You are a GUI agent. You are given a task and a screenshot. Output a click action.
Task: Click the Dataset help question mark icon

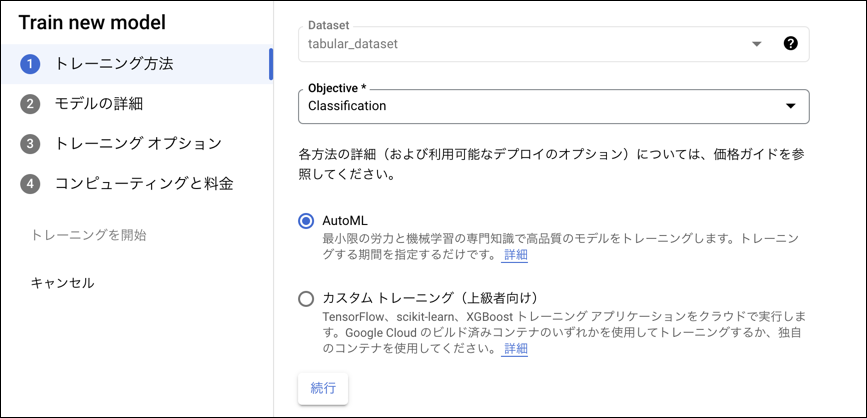point(790,44)
